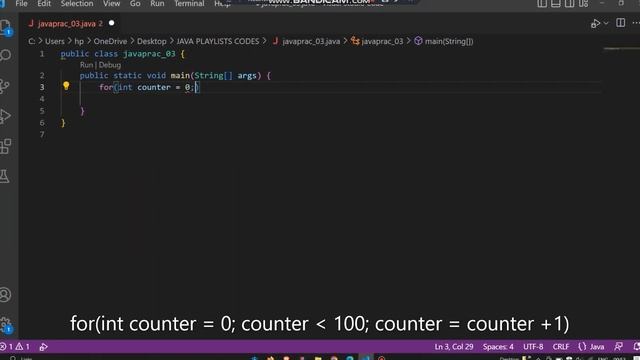Open the Manage gear settings
Image resolution: width=640 pixels, height=360 pixels.
pos(6,325)
